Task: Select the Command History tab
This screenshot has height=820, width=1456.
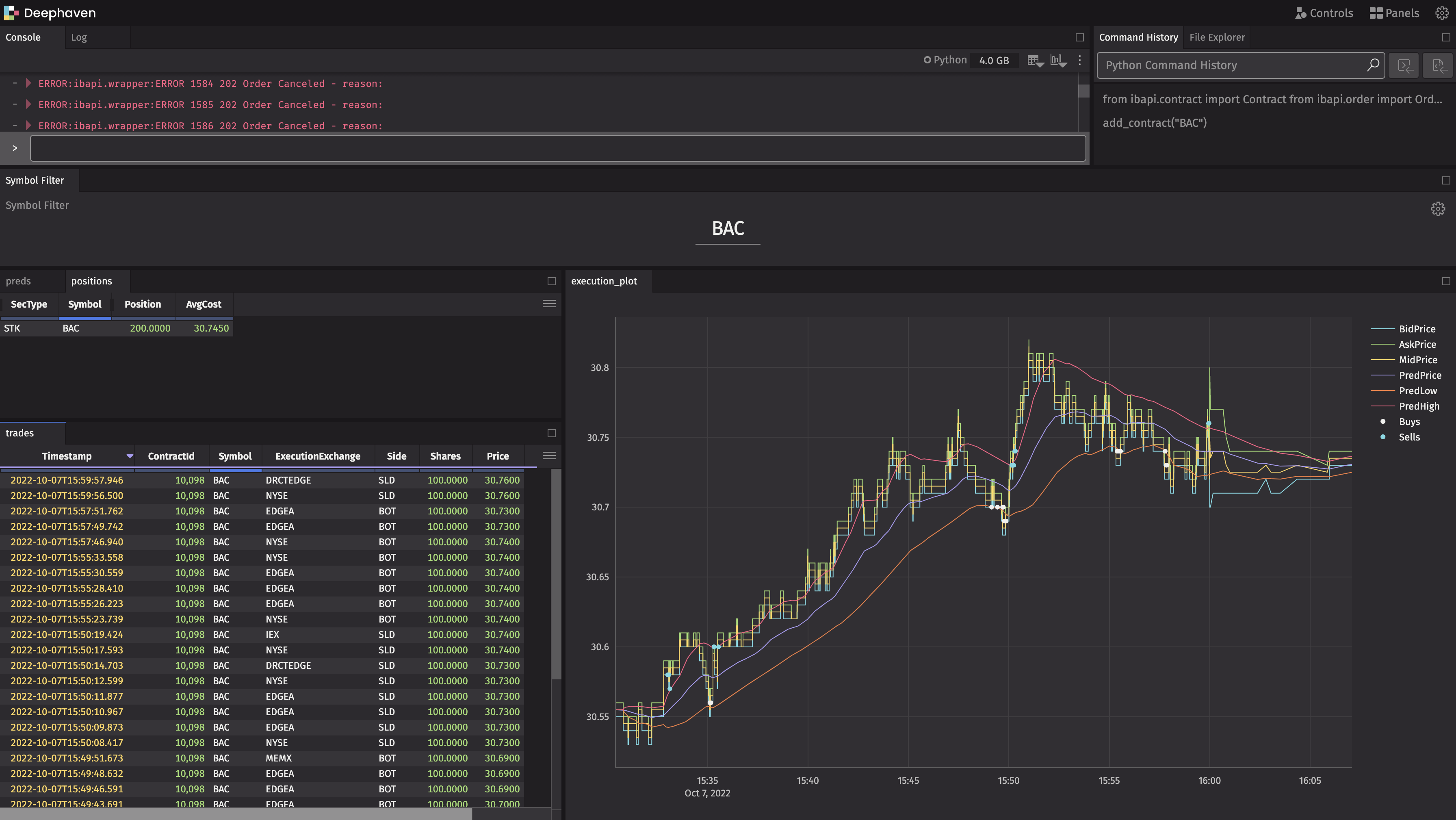Action: pyautogui.click(x=1138, y=37)
